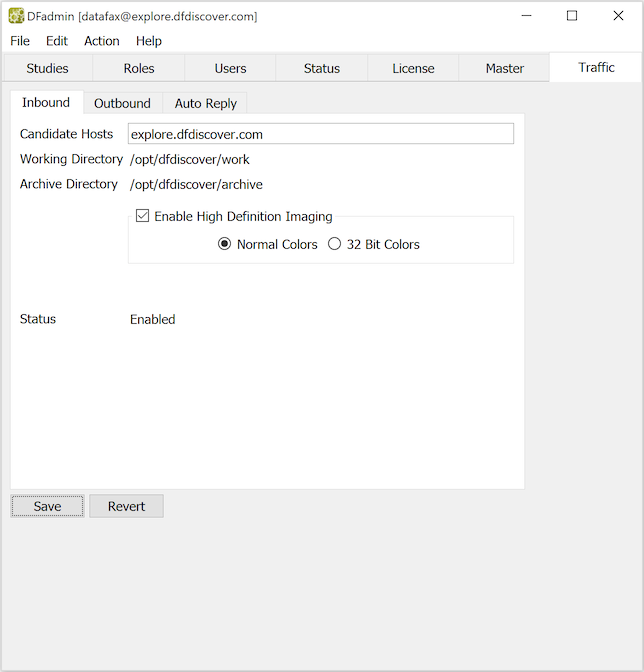
Task: Click the Candidate Hosts input field
Action: click(x=320, y=134)
